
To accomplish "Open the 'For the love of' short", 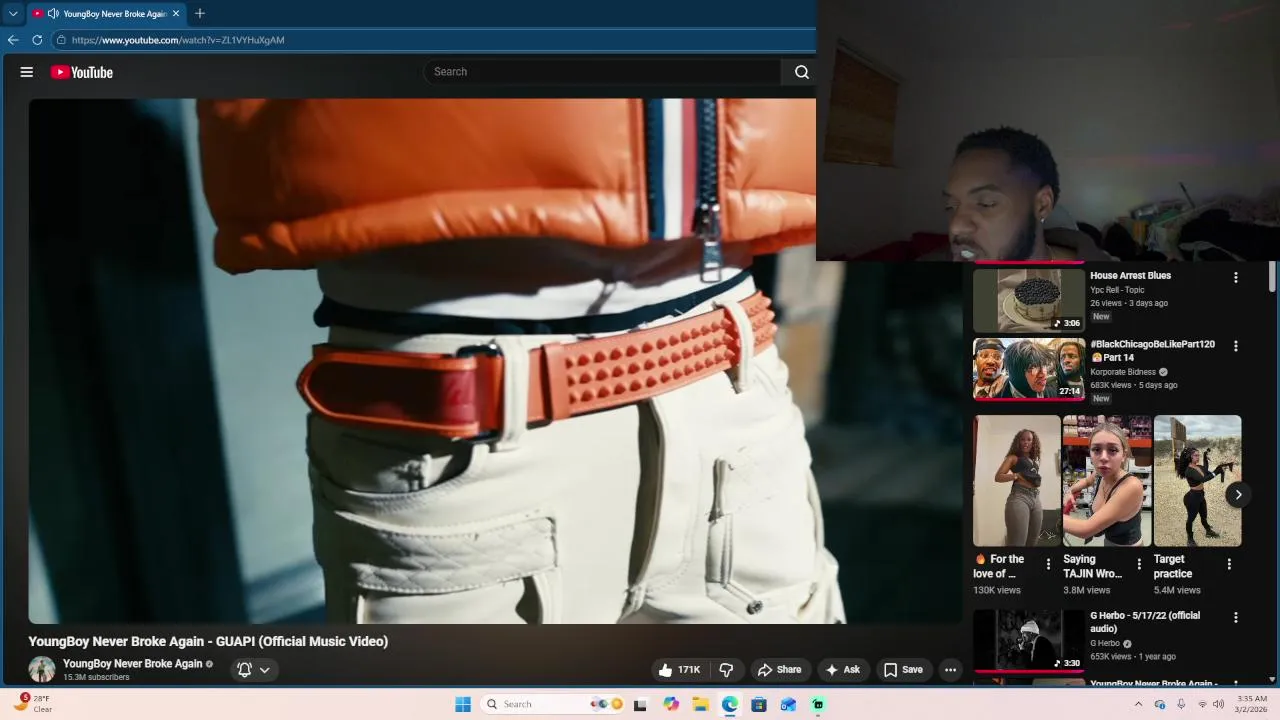I will coord(1017,481).
